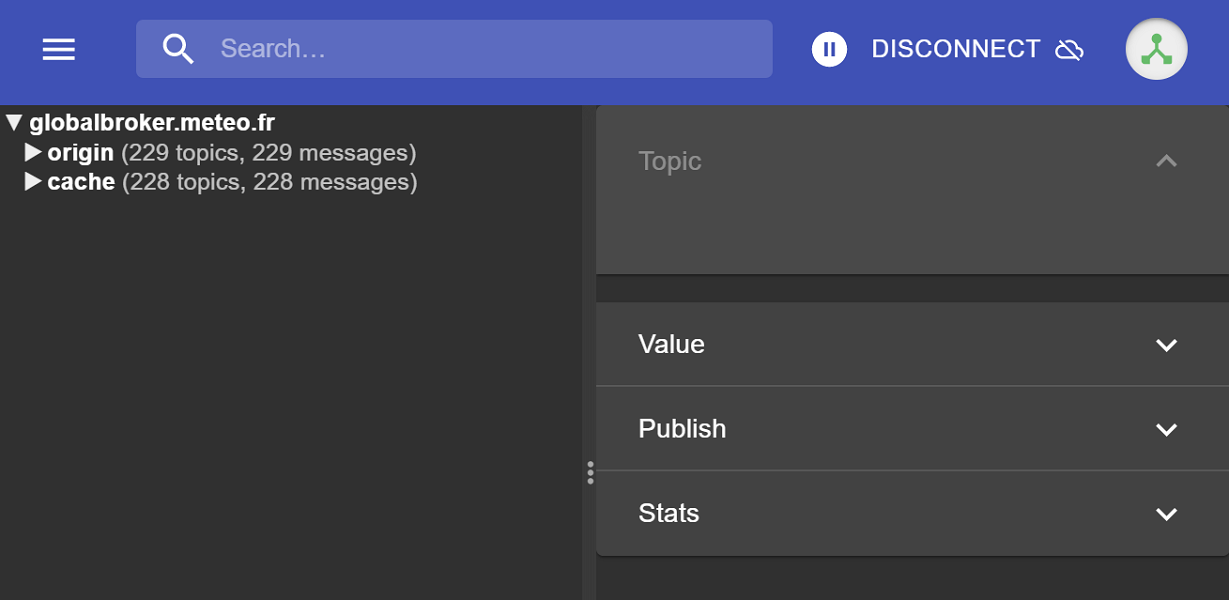Select globalbroker.meteo.fr broker node
Image resolution: width=1229 pixels, height=600 pixels.
(151, 122)
